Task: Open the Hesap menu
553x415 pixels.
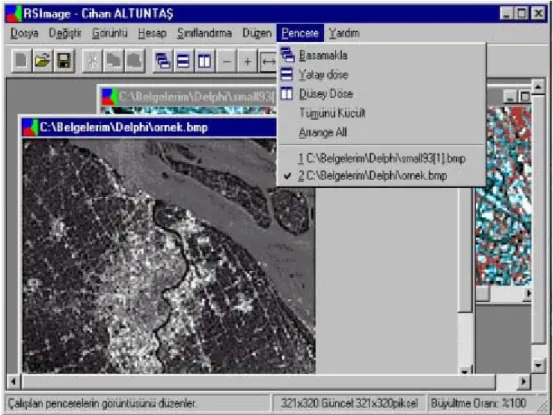Action: (x=152, y=33)
